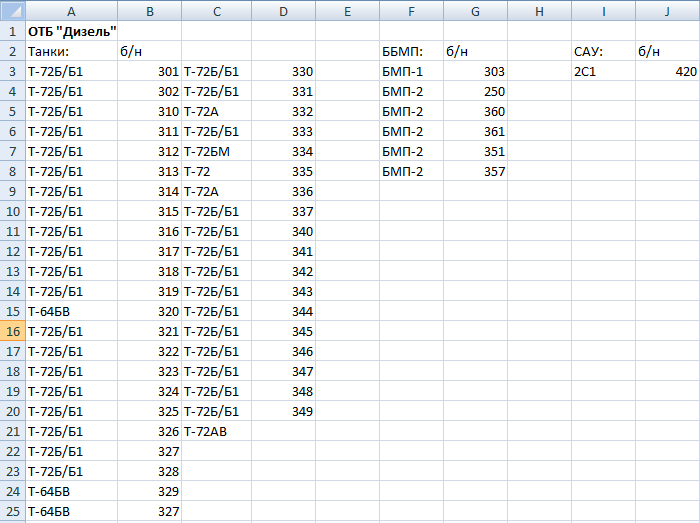Screen dimensions: 700x523
Task: Select column I header
Action: pyautogui.click(x=604, y=11)
